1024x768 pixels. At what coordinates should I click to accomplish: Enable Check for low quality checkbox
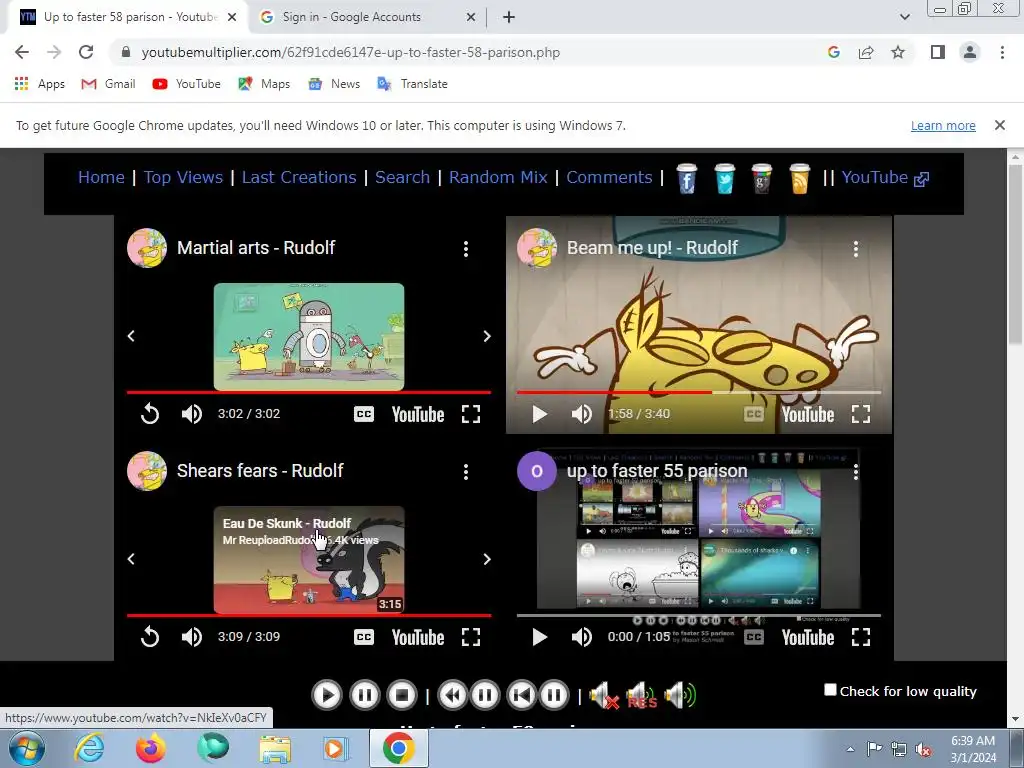(830, 690)
